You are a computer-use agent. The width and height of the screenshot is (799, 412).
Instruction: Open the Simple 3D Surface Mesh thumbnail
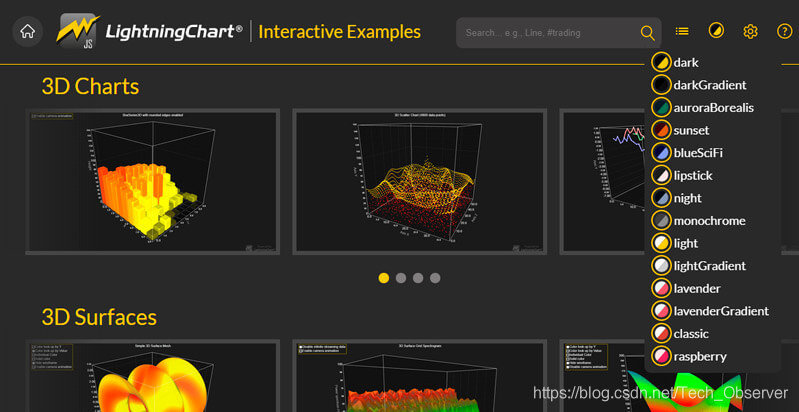point(152,376)
